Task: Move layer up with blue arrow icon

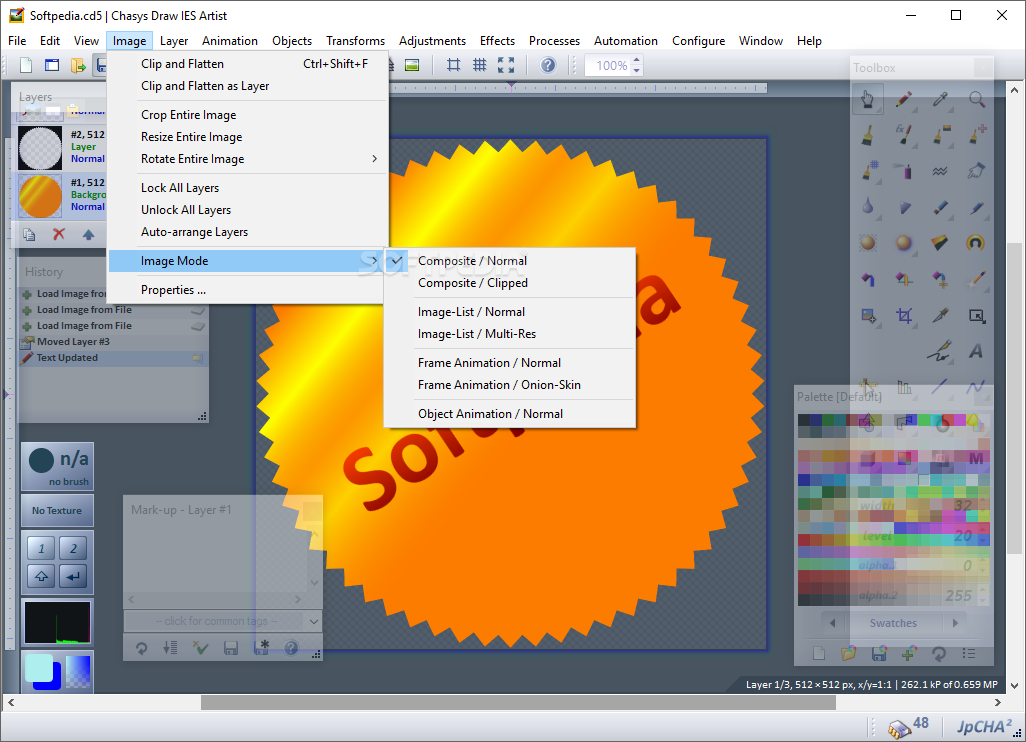Action: pyautogui.click(x=88, y=234)
